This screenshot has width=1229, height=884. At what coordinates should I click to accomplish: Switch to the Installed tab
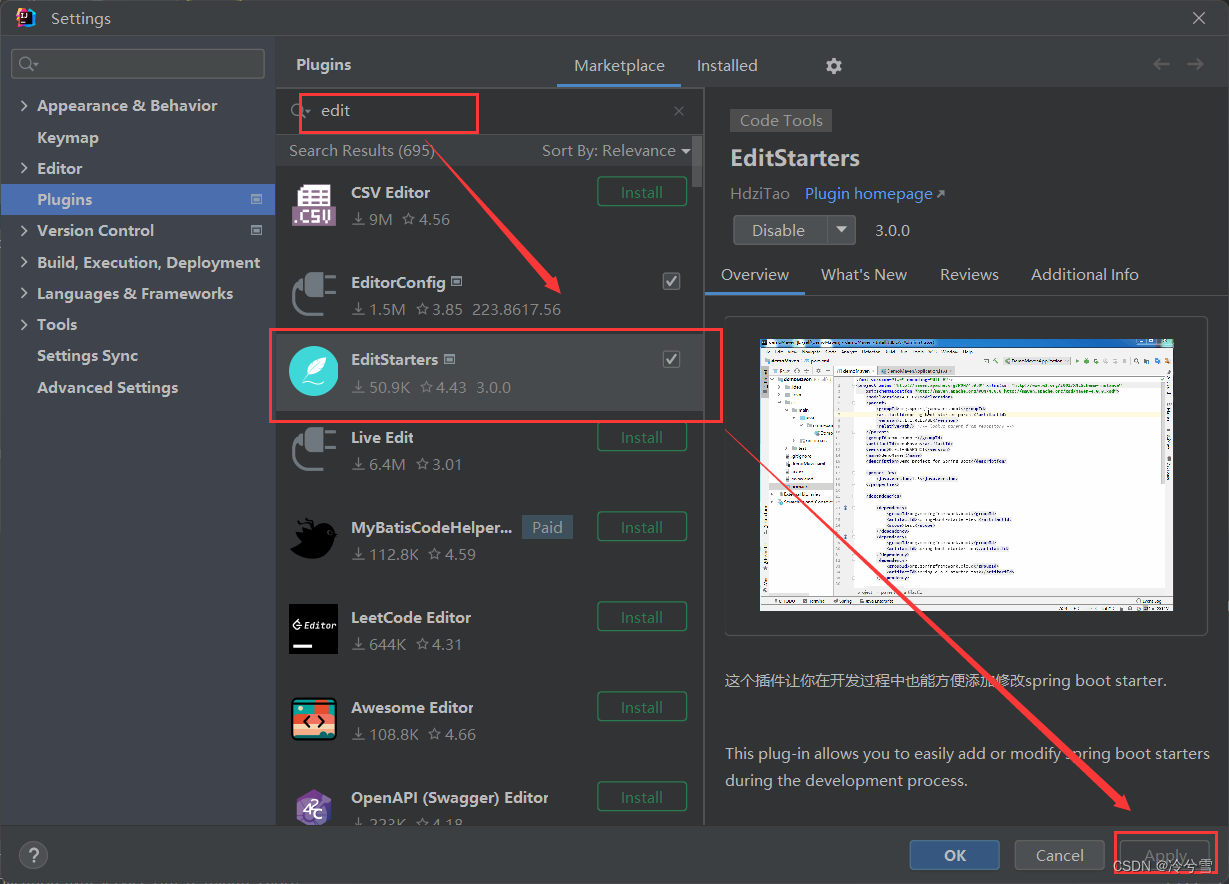click(x=727, y=66)
